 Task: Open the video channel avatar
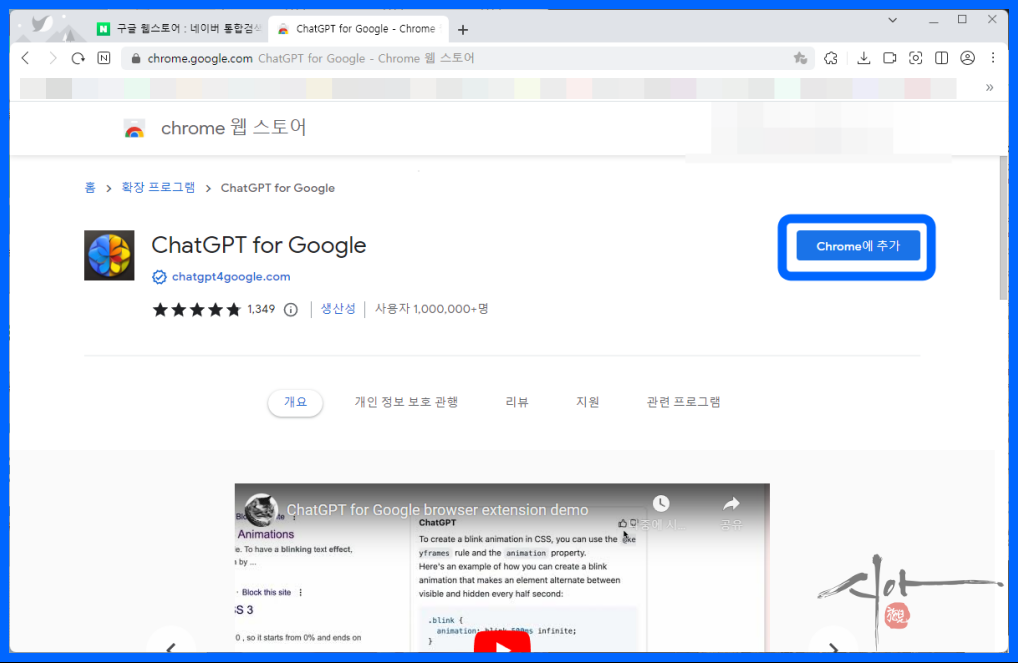point(261,509)
